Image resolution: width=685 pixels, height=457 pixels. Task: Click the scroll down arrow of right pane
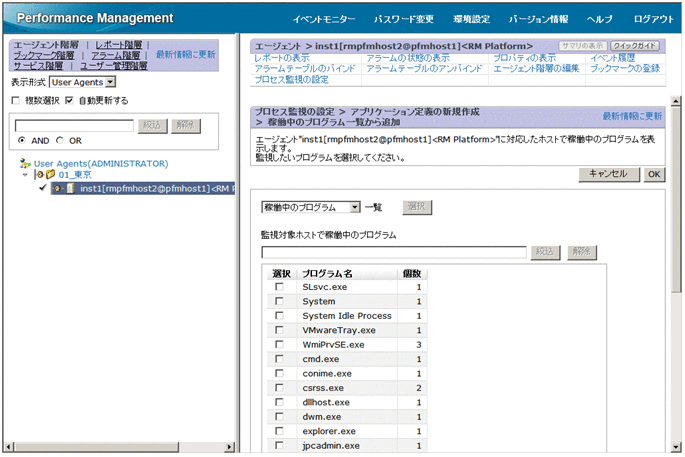pos(676,447)
